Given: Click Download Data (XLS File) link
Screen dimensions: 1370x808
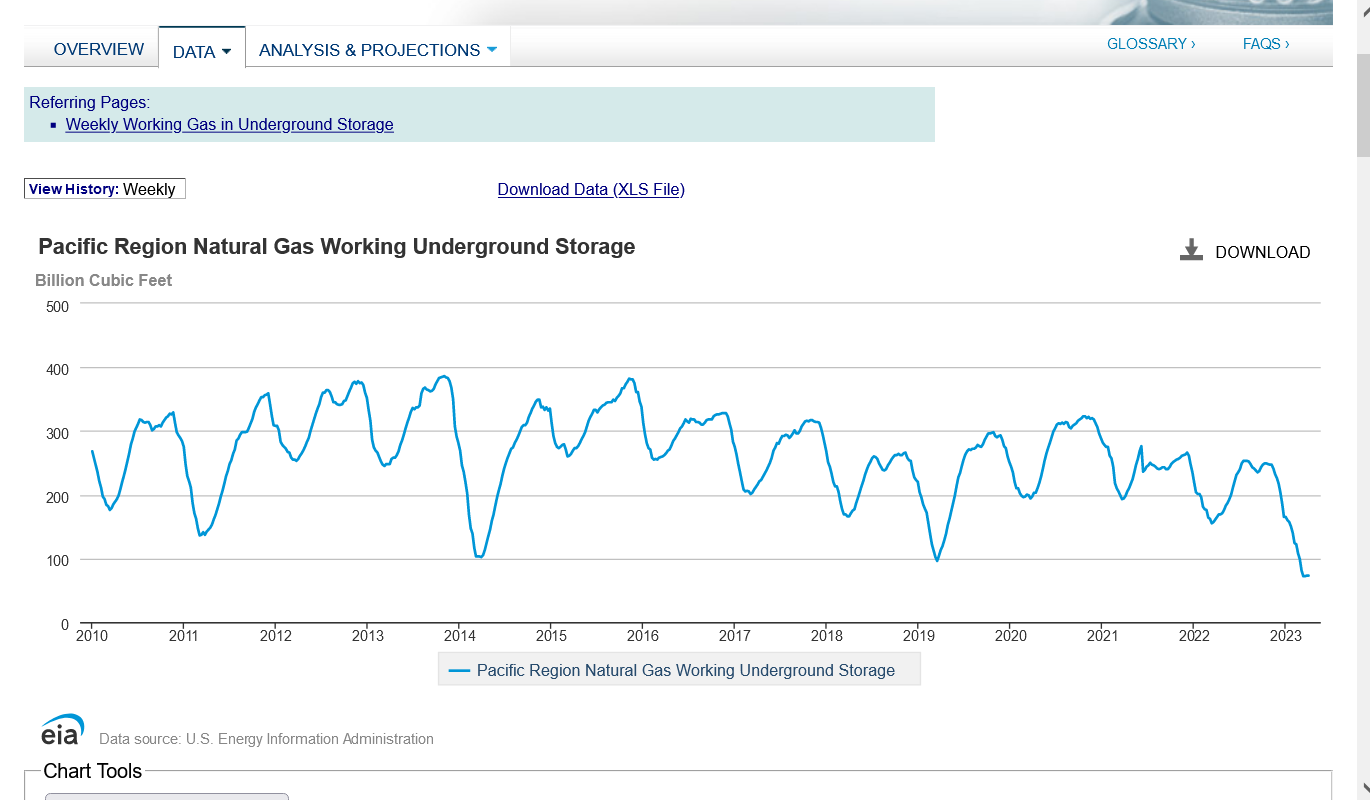Looking at the screenshot, I should [x=590, y=190].
